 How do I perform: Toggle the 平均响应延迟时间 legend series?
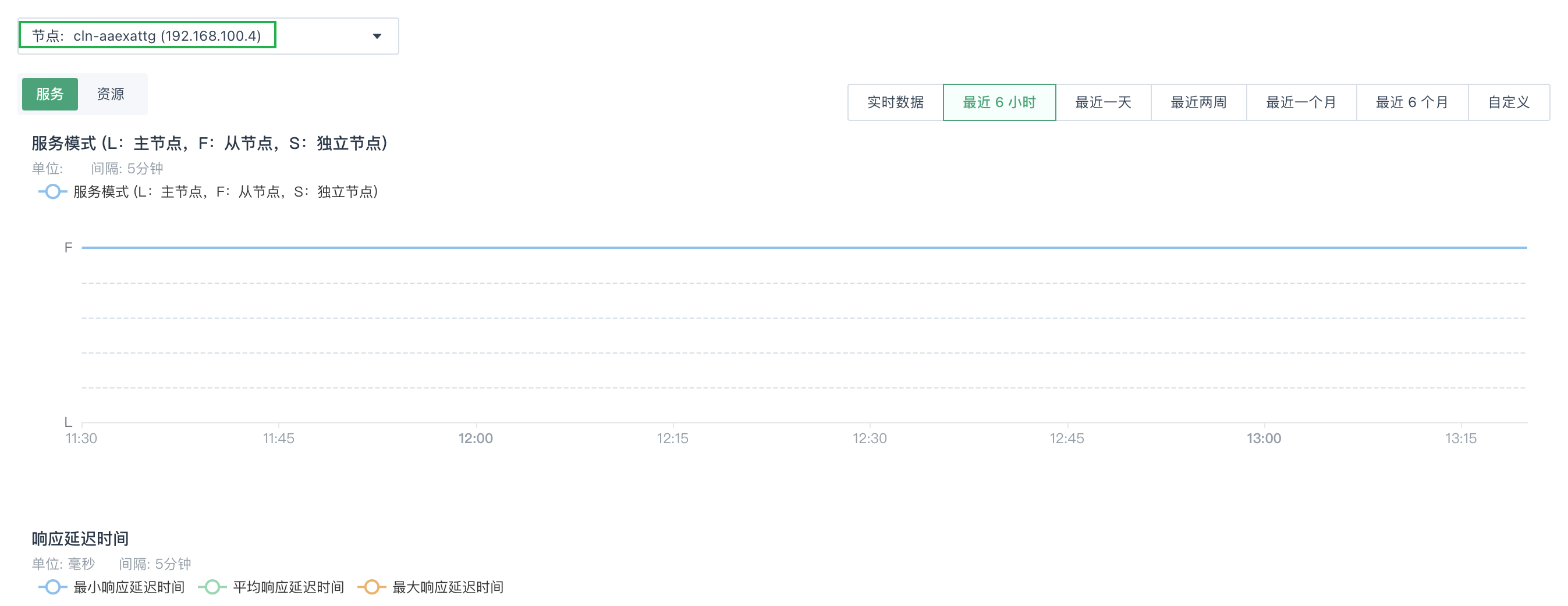(271, 587)
